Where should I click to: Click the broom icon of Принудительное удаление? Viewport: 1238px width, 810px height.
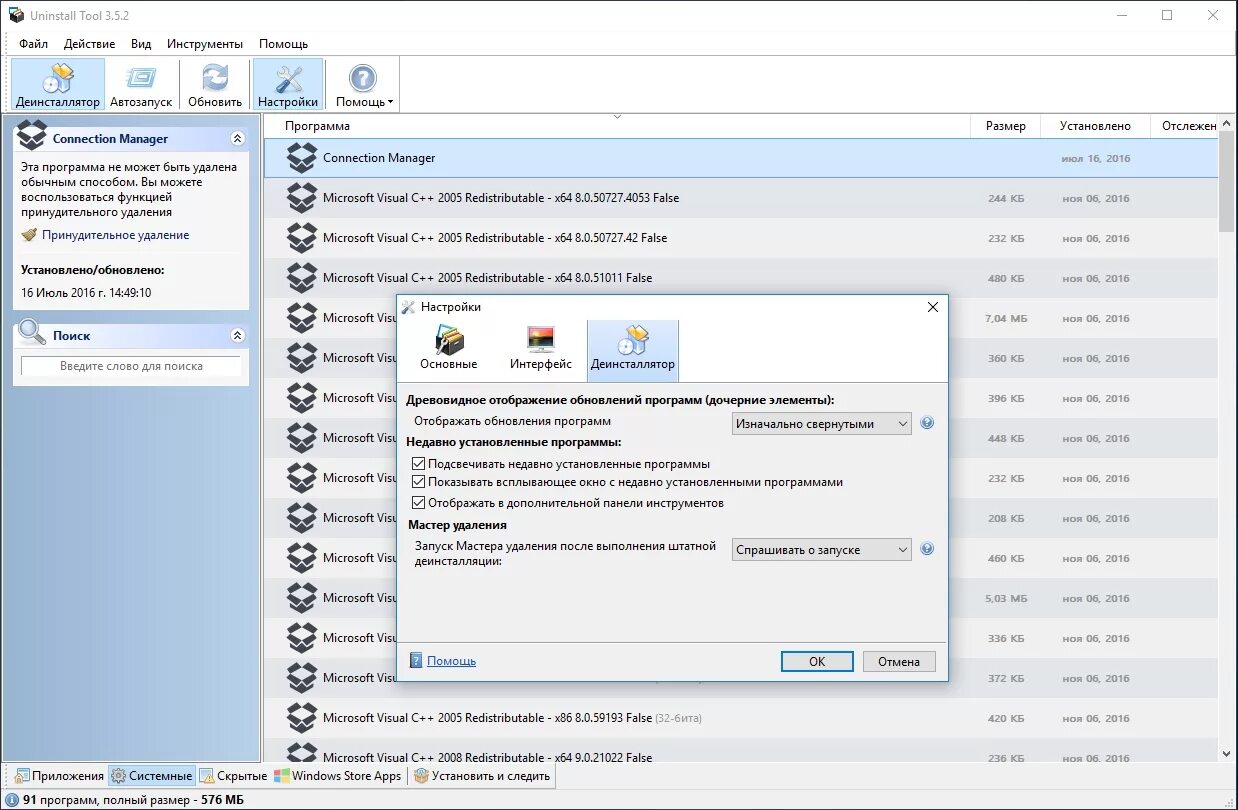[29, 235]
